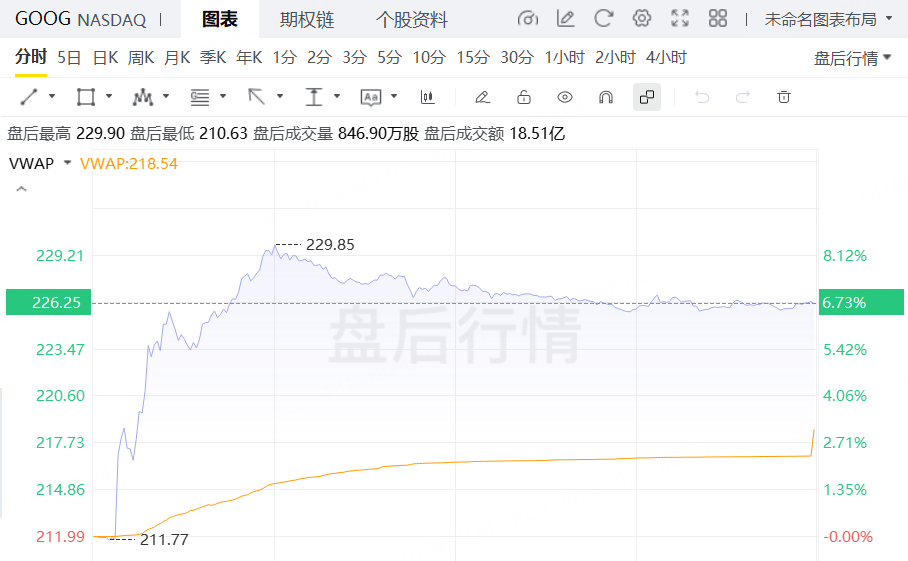Switch to the 期权链 tab
The width and height of the screenshot is (908, 561).
[x=306, y=19]
